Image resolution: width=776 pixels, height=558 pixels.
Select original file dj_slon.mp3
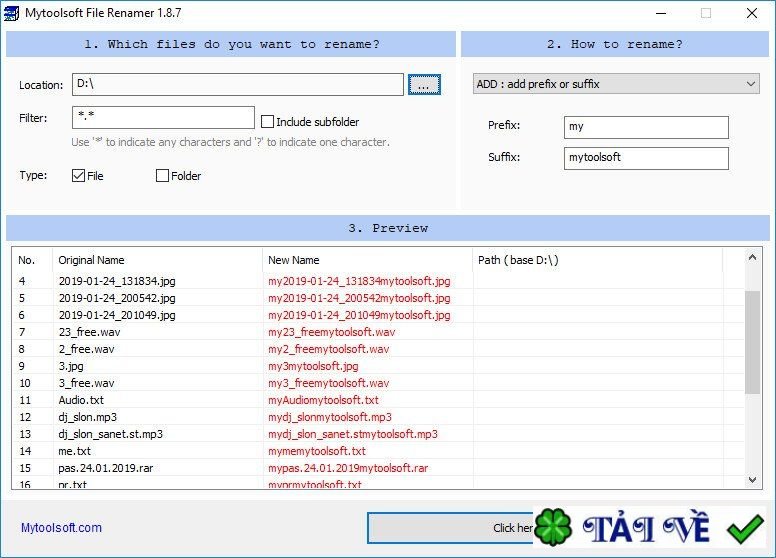(88, 417)
